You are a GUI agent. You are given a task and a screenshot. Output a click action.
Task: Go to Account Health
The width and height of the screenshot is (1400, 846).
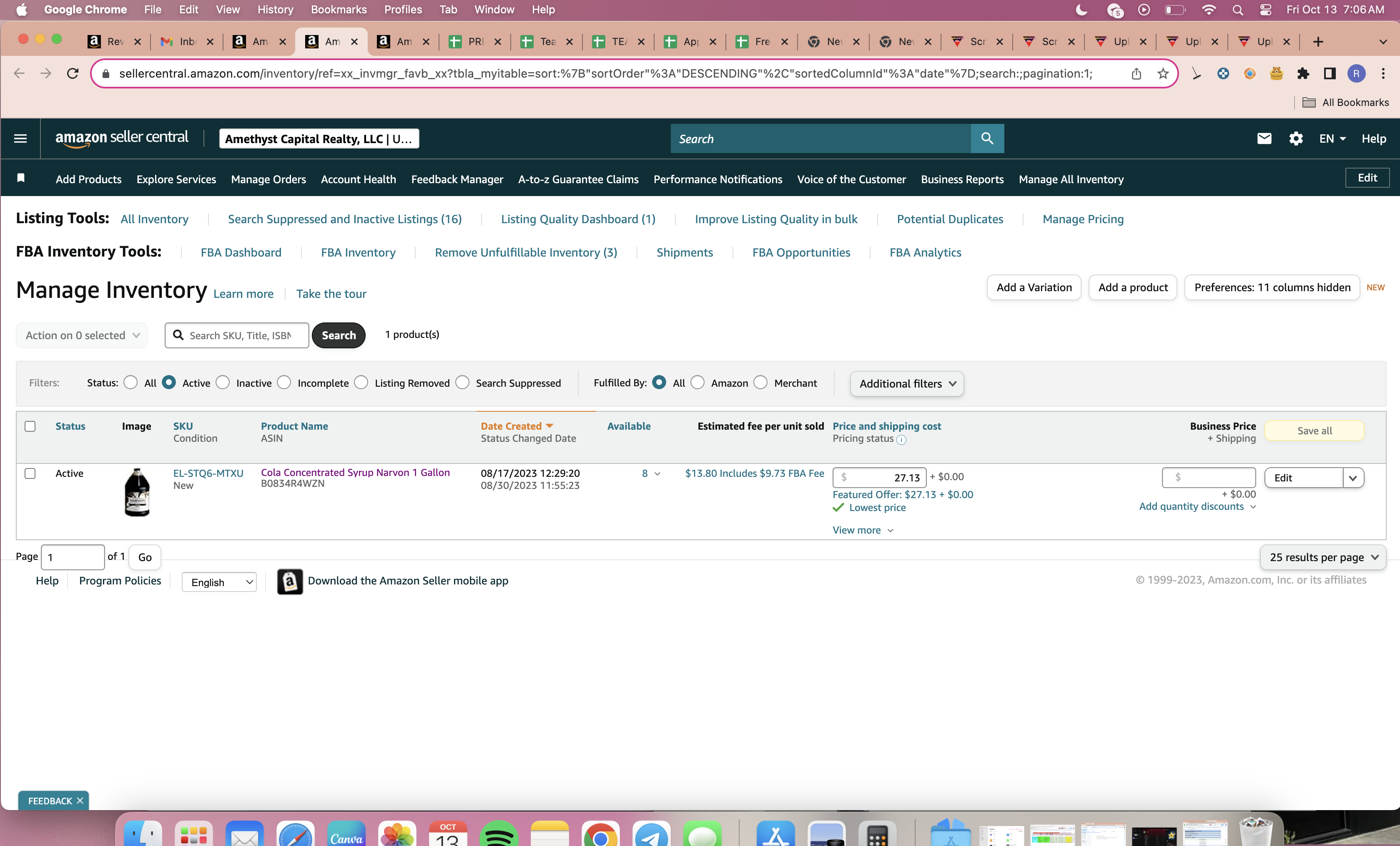(x=359, y=179)
